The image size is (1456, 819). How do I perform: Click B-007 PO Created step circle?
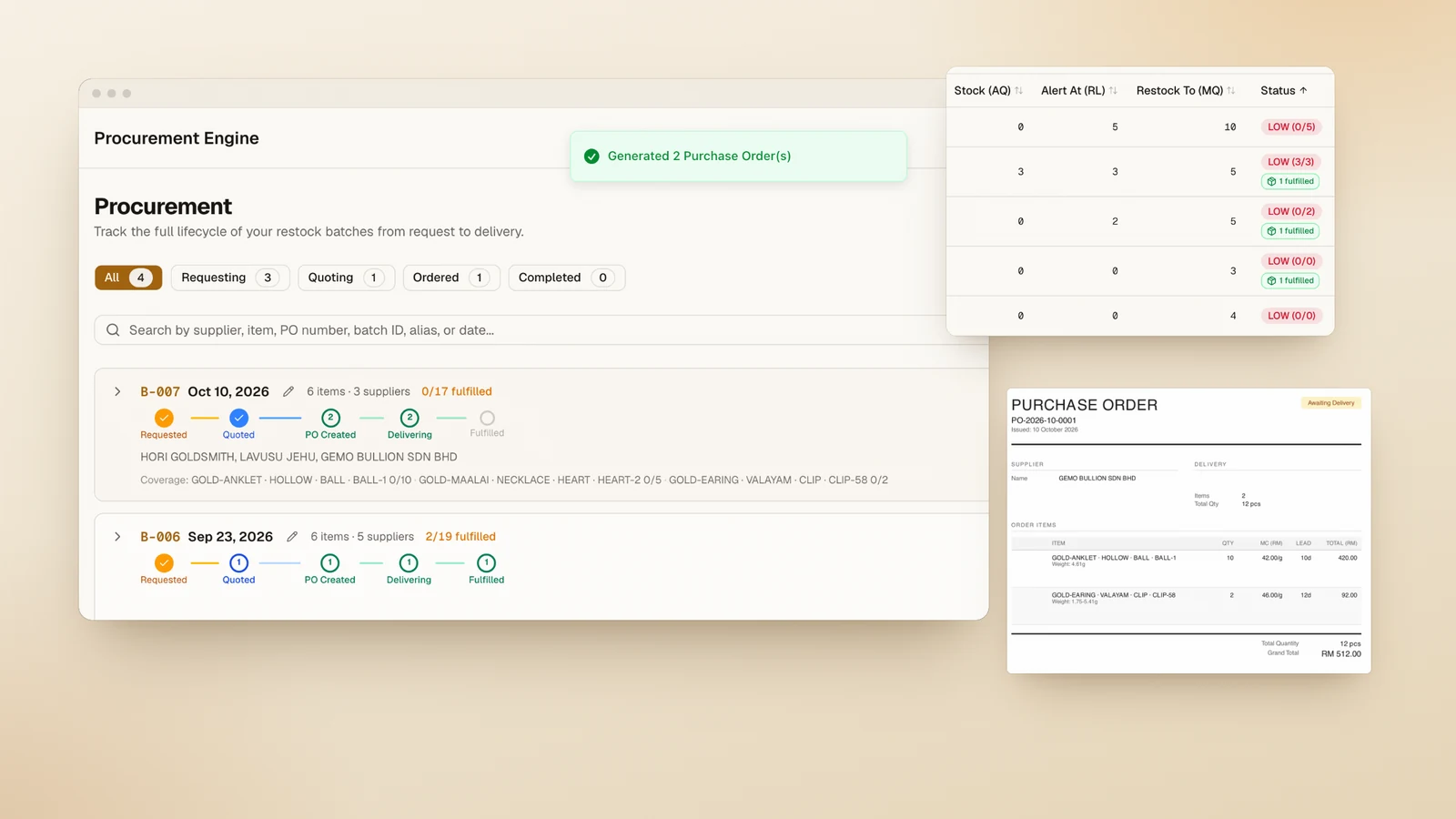click(330, 418)
